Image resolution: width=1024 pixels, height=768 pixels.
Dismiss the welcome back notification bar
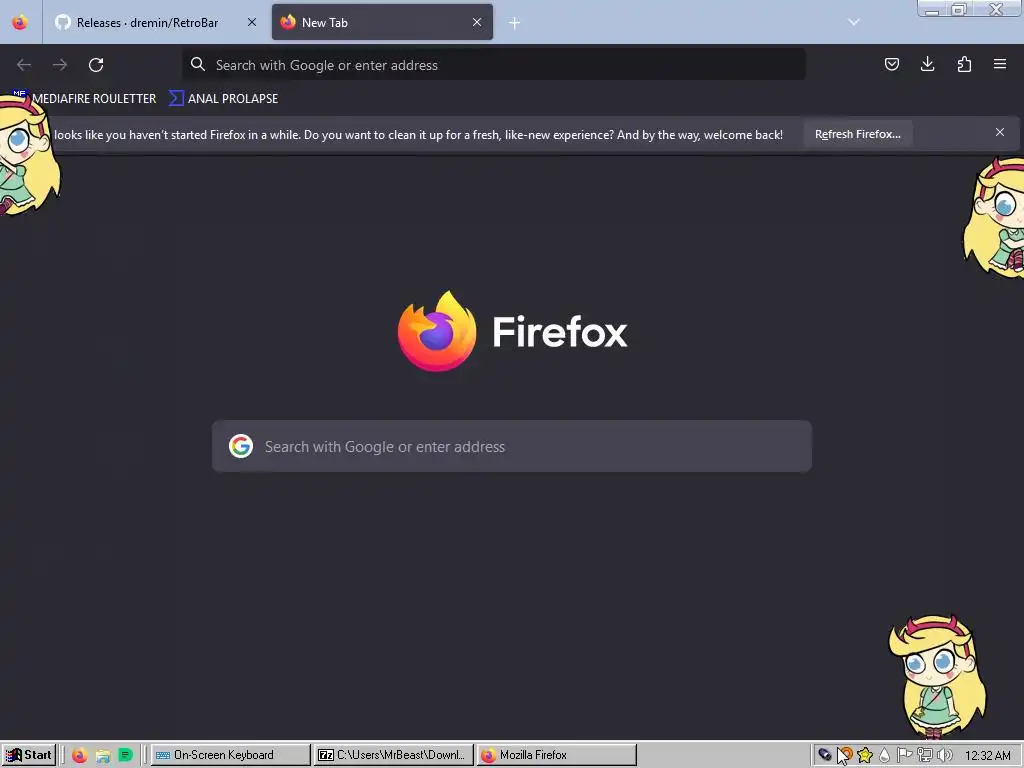(1000, 133)
